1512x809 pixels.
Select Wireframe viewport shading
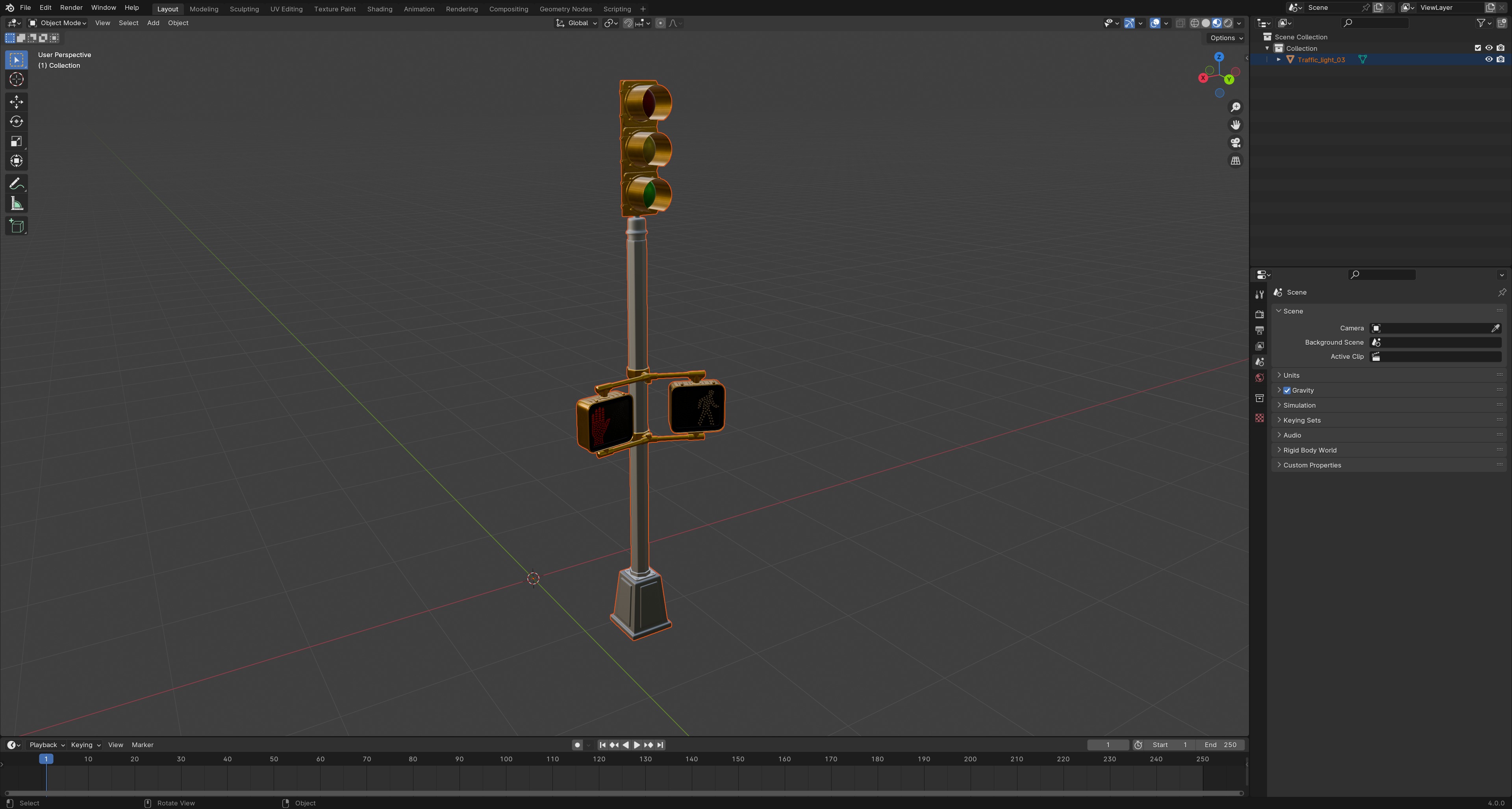tap(1195, 23)
